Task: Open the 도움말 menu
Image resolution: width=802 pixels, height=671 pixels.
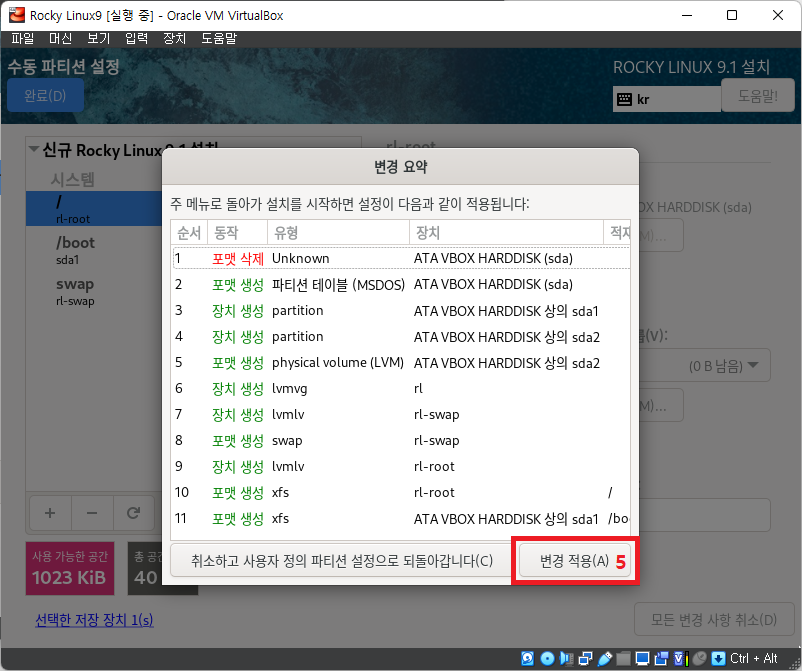Action: tap(219, 38)
